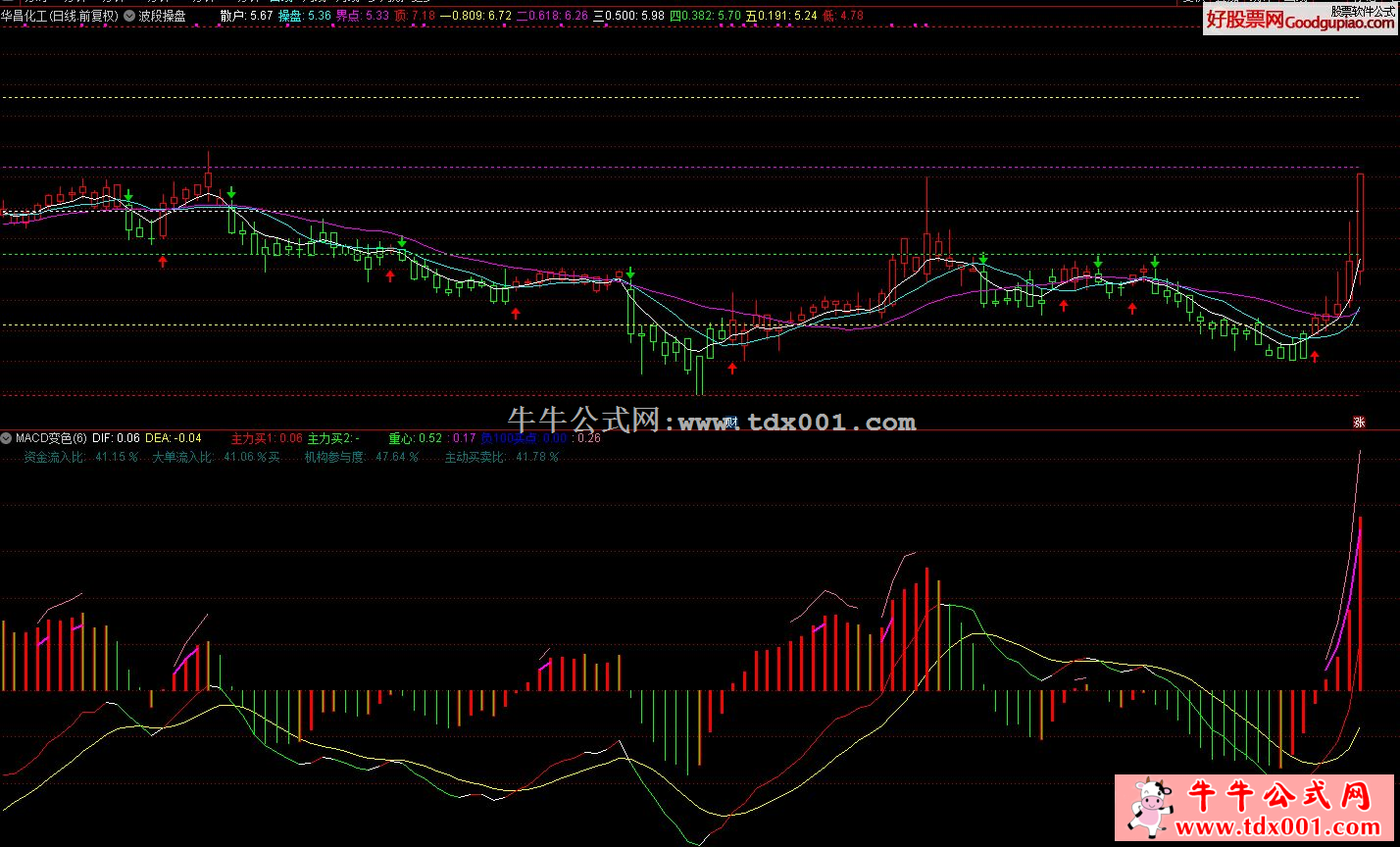Screen dimensions: 1400x847
Task: Click the MACD变色(6) indicator name
Action: click(51, 438)
